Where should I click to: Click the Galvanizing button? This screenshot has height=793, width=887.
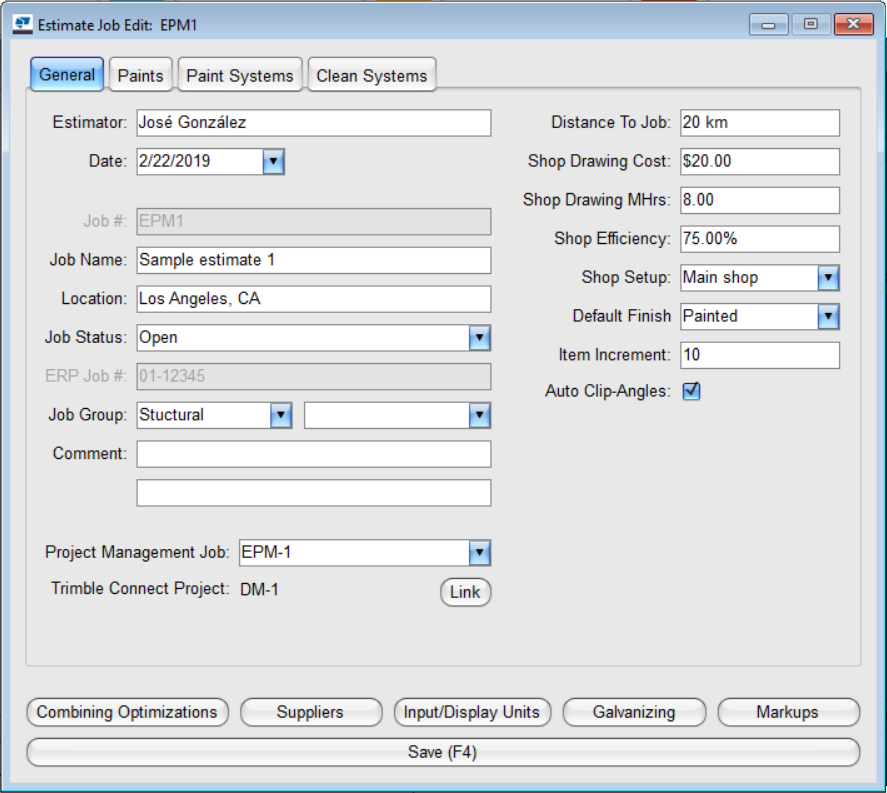pyautogui.click(x=634, y=712)
